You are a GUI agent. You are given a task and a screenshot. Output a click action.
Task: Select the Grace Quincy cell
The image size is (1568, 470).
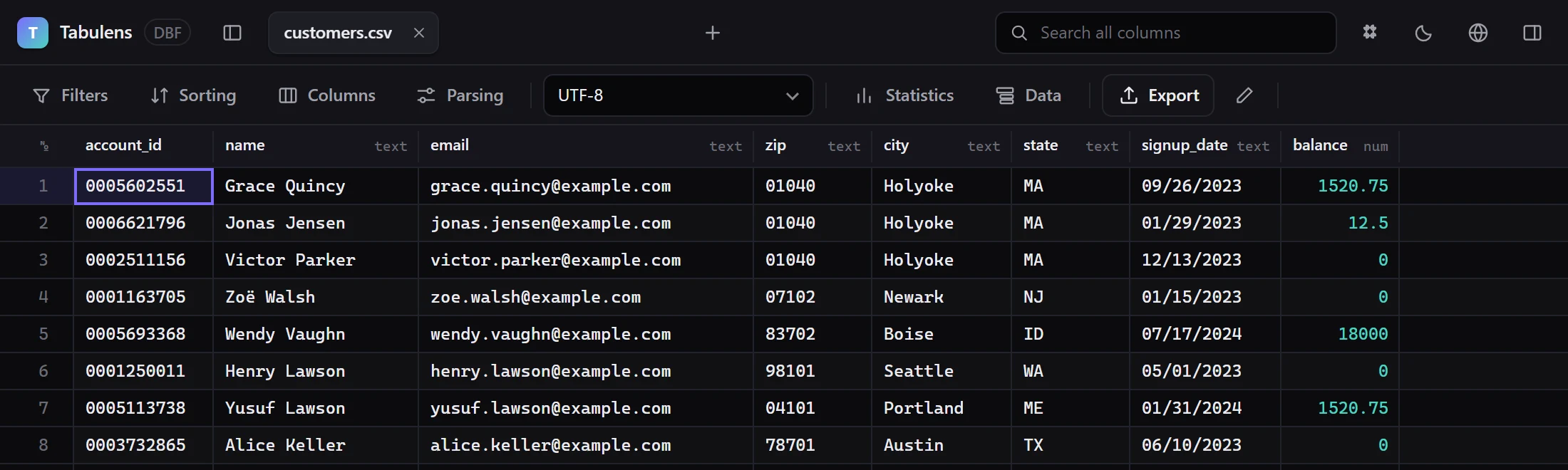(316, 187)
